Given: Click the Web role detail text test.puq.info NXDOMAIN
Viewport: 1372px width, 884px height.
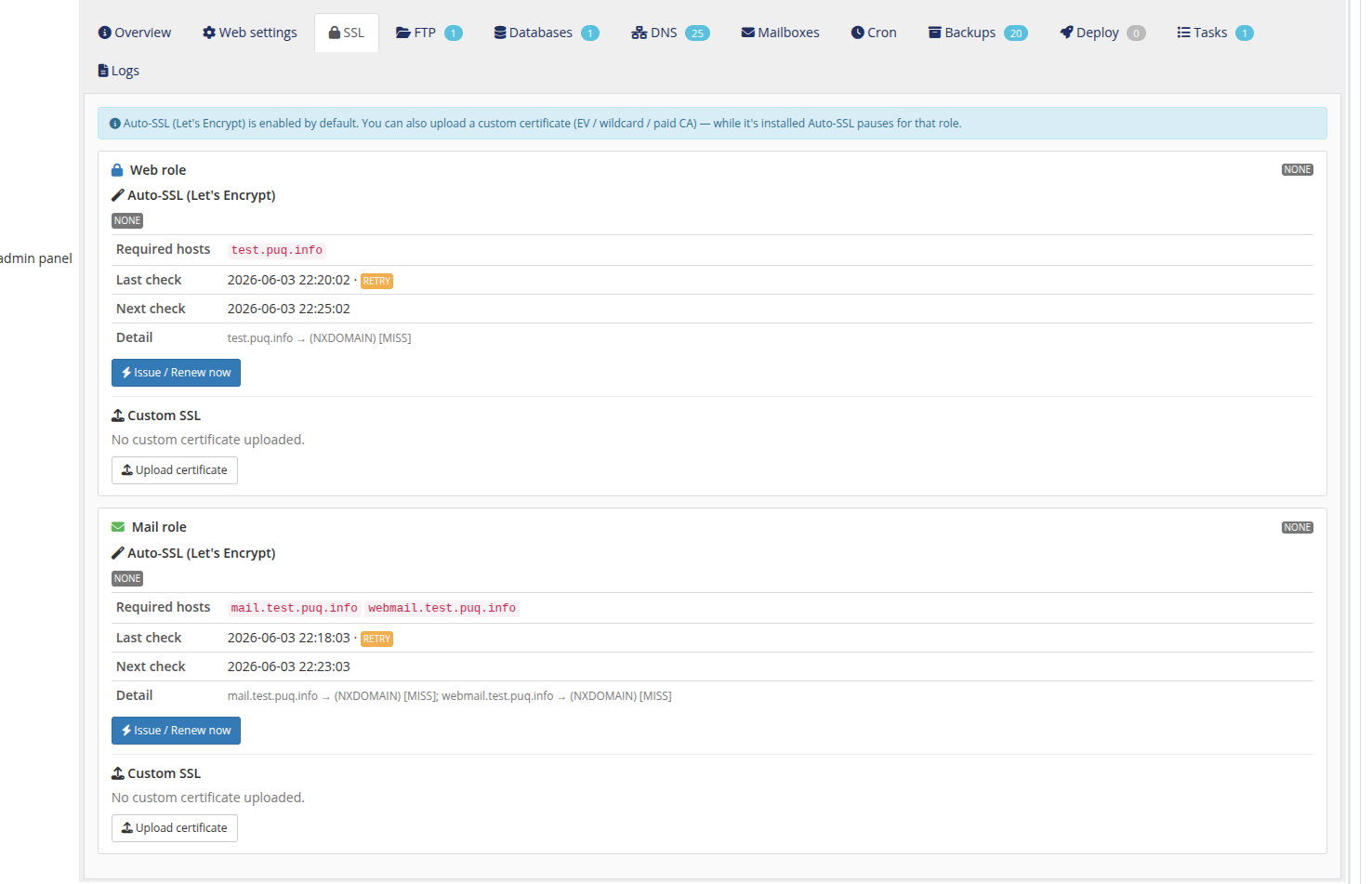Looking at the screenshot, I should pyautogui.click(x=319, y=338).
